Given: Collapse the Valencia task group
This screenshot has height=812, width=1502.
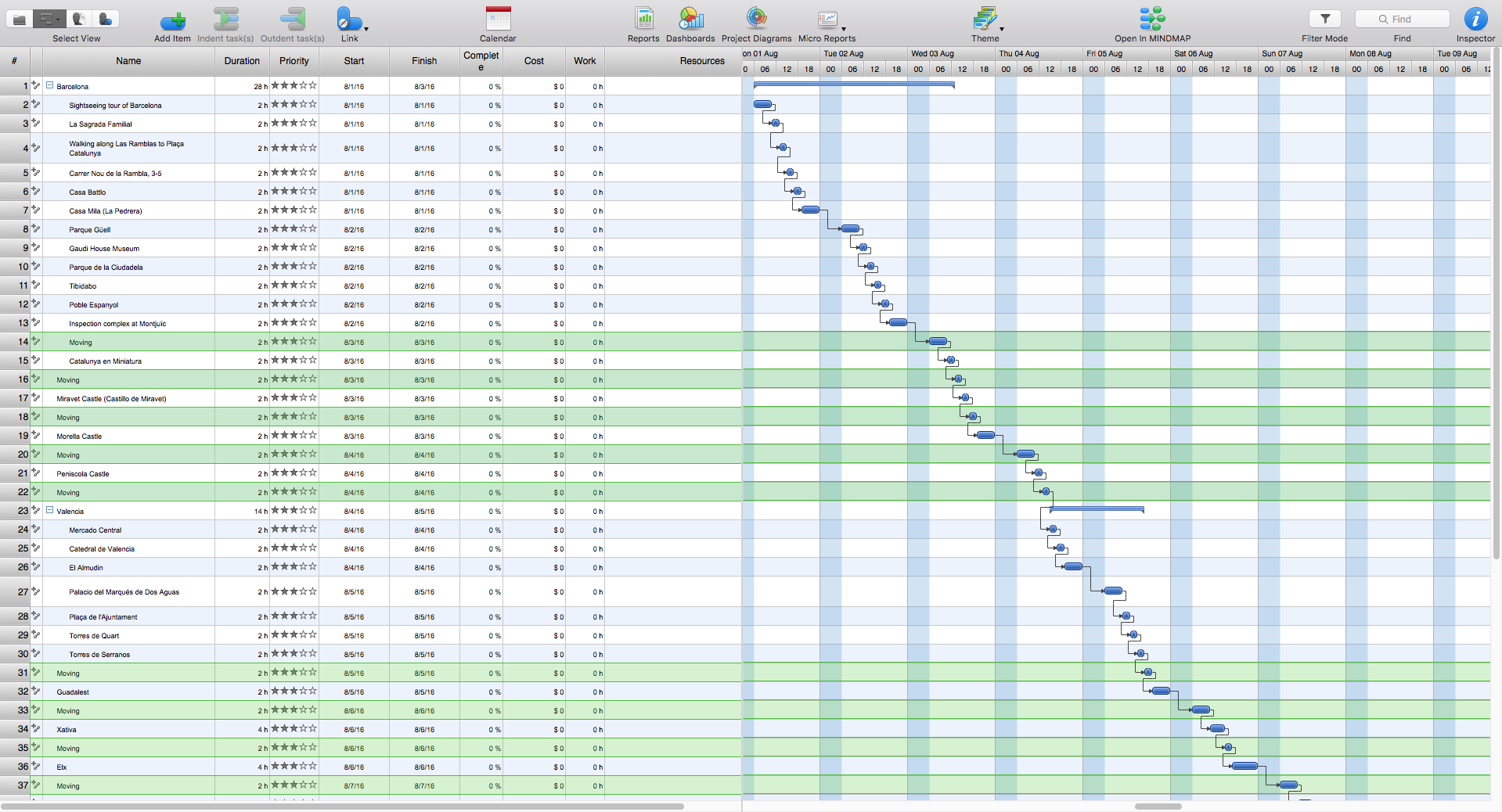Looking at the screenshot, I should [49, 511].
